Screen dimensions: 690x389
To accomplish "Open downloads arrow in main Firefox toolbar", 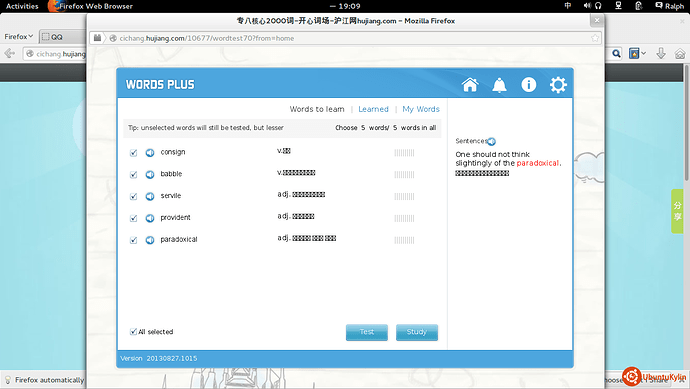I will (661, 54).
